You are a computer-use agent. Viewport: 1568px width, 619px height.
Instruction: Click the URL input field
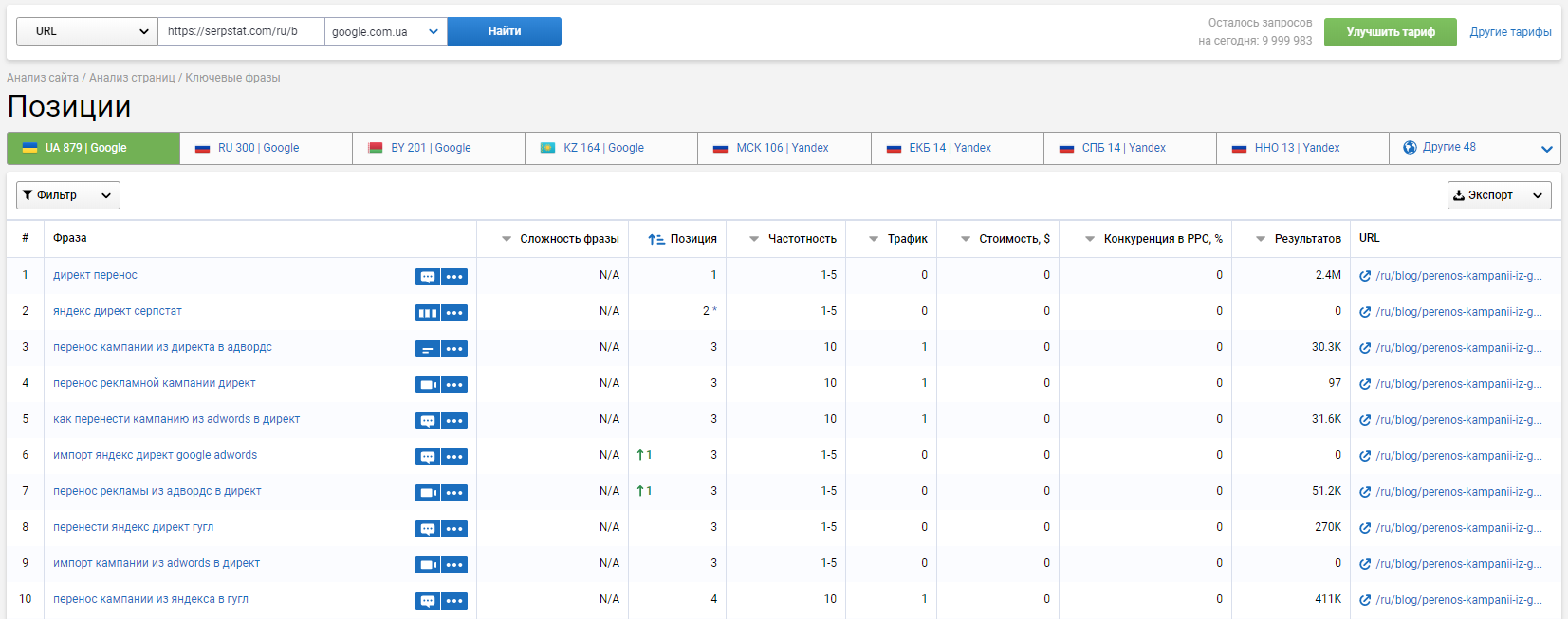click(x=241, y=31)
